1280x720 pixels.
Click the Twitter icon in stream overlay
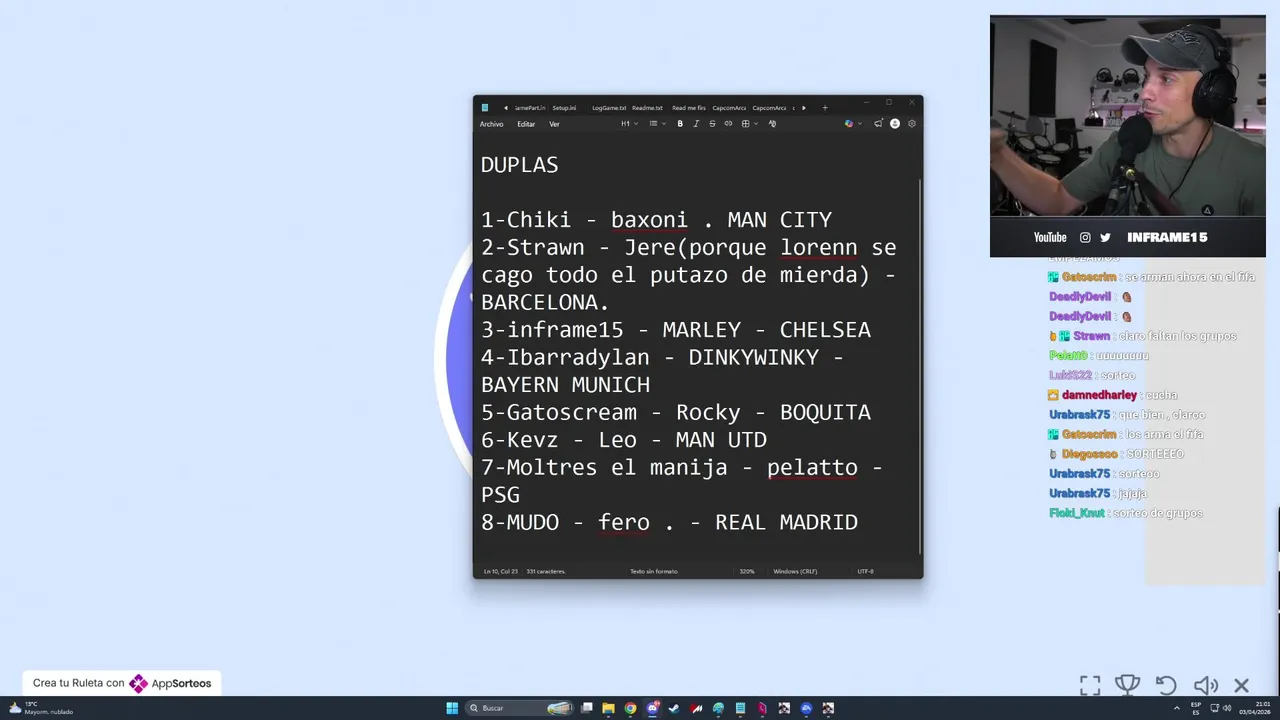[1105, 238]
